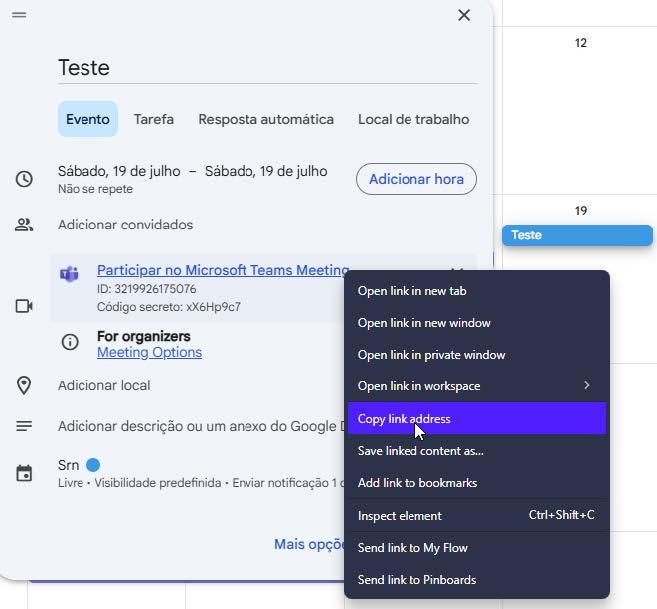Click the drag handle at dialog top
Viewport: 657px width, 609px height.
pos(19,16)
